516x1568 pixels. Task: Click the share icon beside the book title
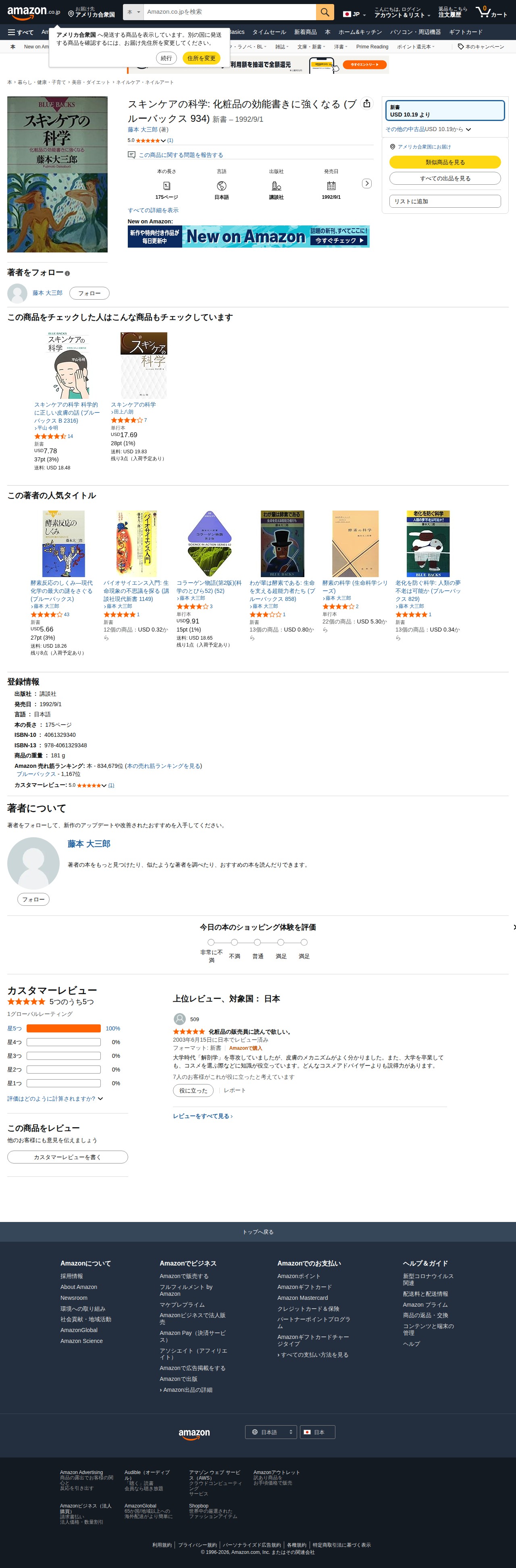[x=366, y=104]
